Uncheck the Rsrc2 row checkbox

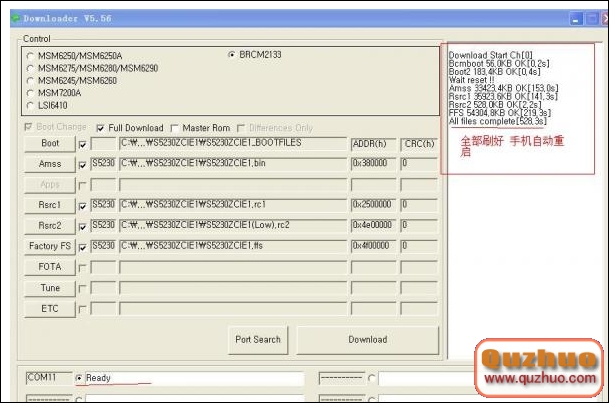[x=82, y=227]
